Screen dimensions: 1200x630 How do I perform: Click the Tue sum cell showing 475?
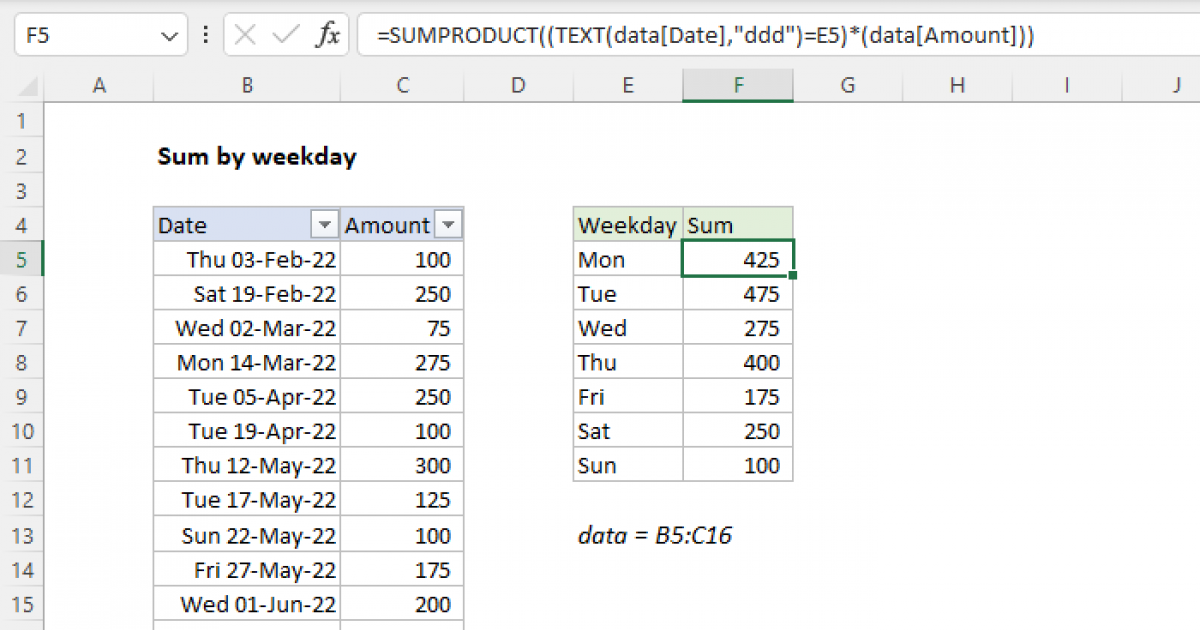(738, 294)
